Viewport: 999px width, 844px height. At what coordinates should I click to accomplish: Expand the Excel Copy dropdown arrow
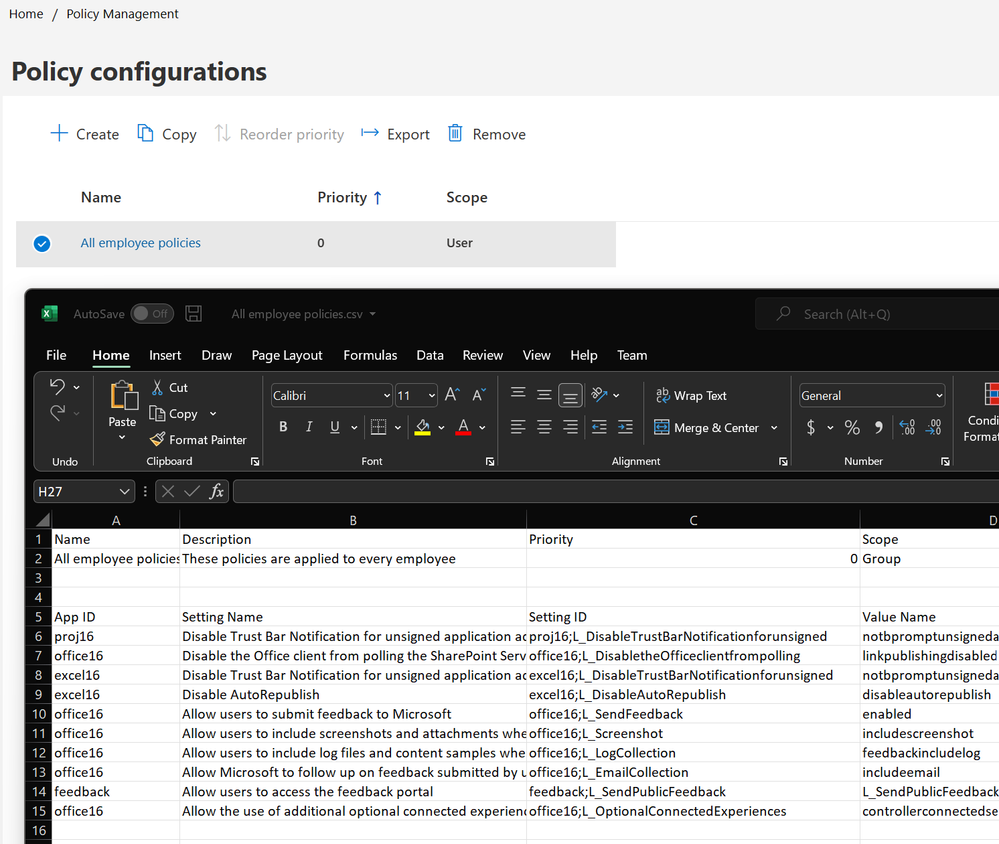(213, 414)
